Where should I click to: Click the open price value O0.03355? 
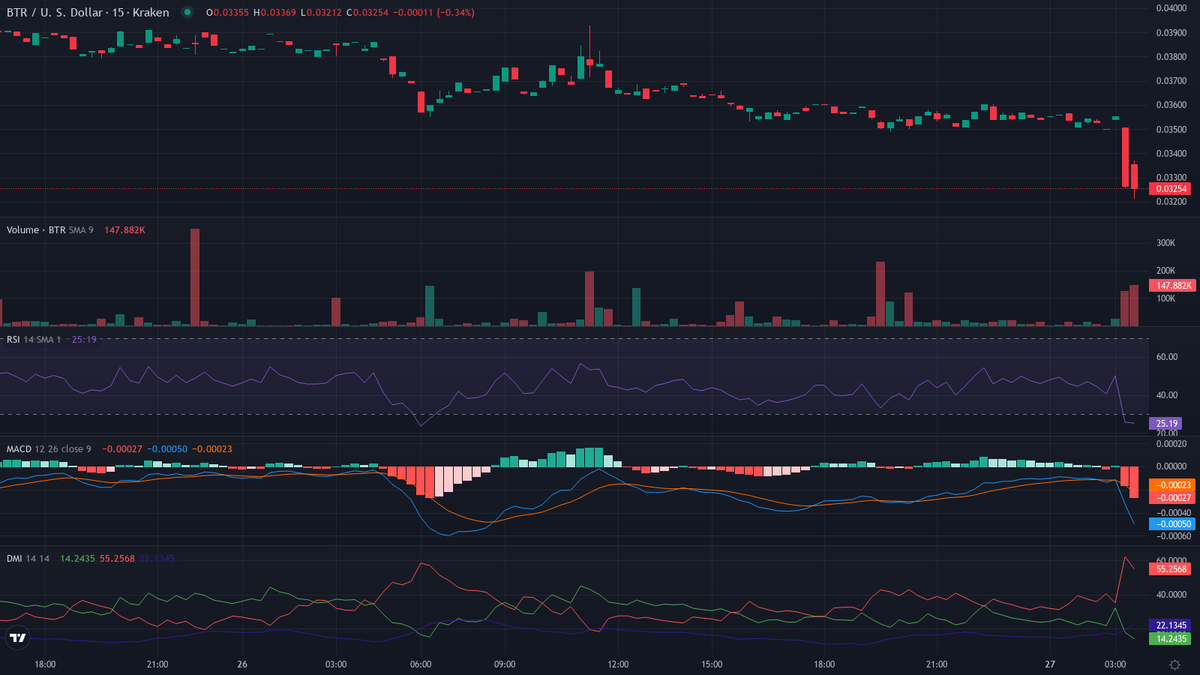pos(228,12)
